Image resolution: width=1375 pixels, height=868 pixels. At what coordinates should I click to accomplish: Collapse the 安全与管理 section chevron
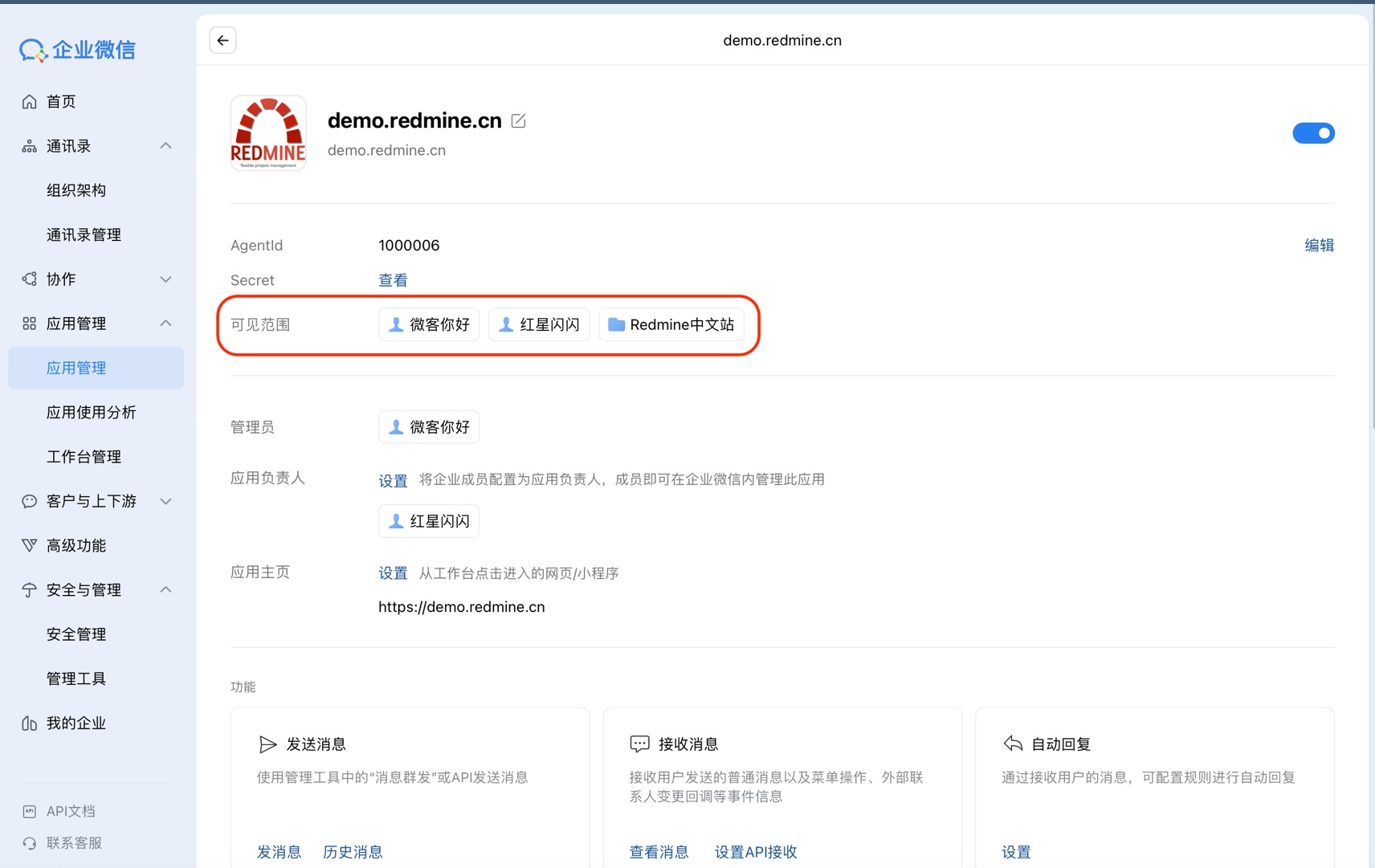(165, 590)
